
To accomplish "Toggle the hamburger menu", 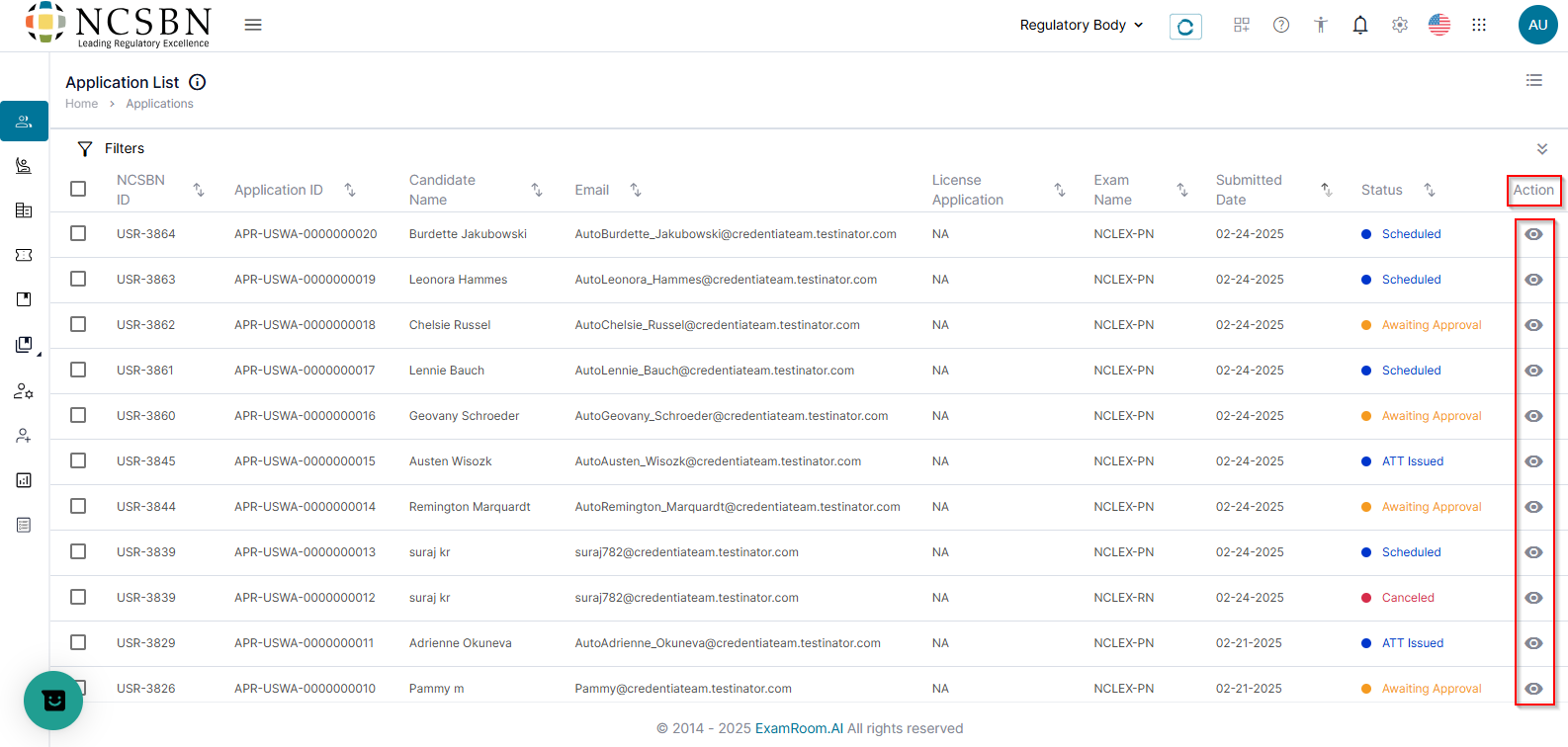I will pos(253,26).
